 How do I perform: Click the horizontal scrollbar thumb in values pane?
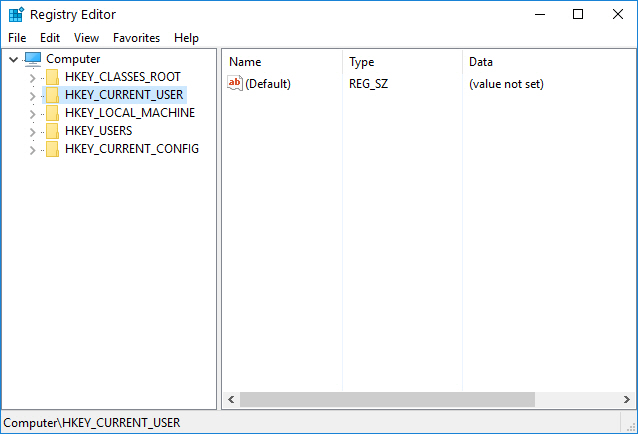pos(387,399)
